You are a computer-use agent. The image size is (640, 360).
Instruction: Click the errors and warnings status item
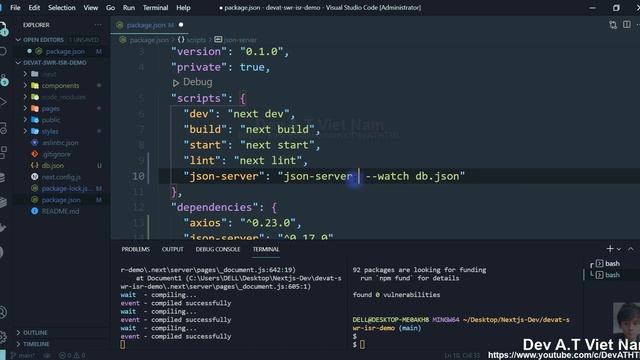point(72,356)
